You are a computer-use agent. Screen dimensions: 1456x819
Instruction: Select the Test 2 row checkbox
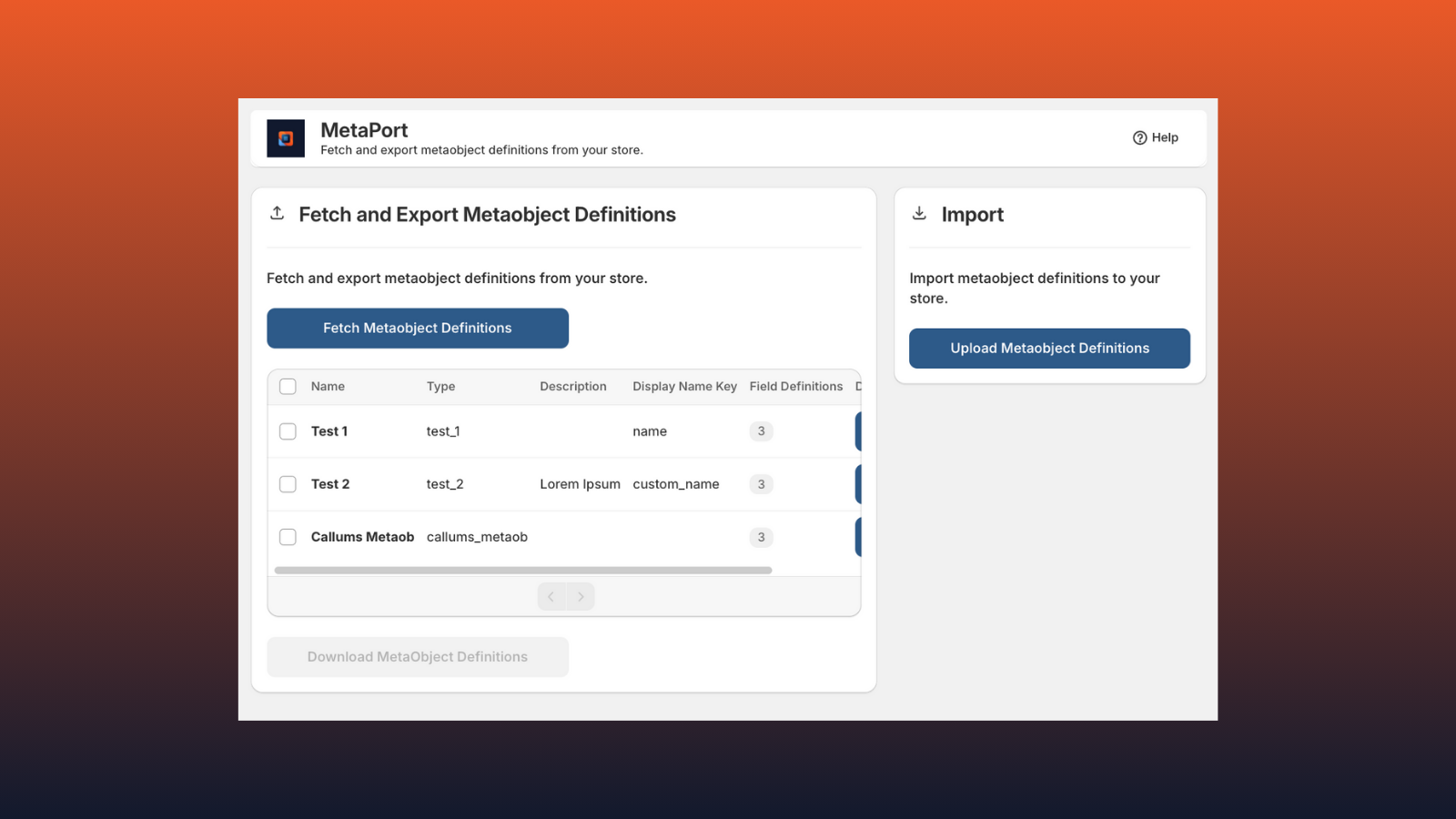pyautogui.click(x=288, y=484)
